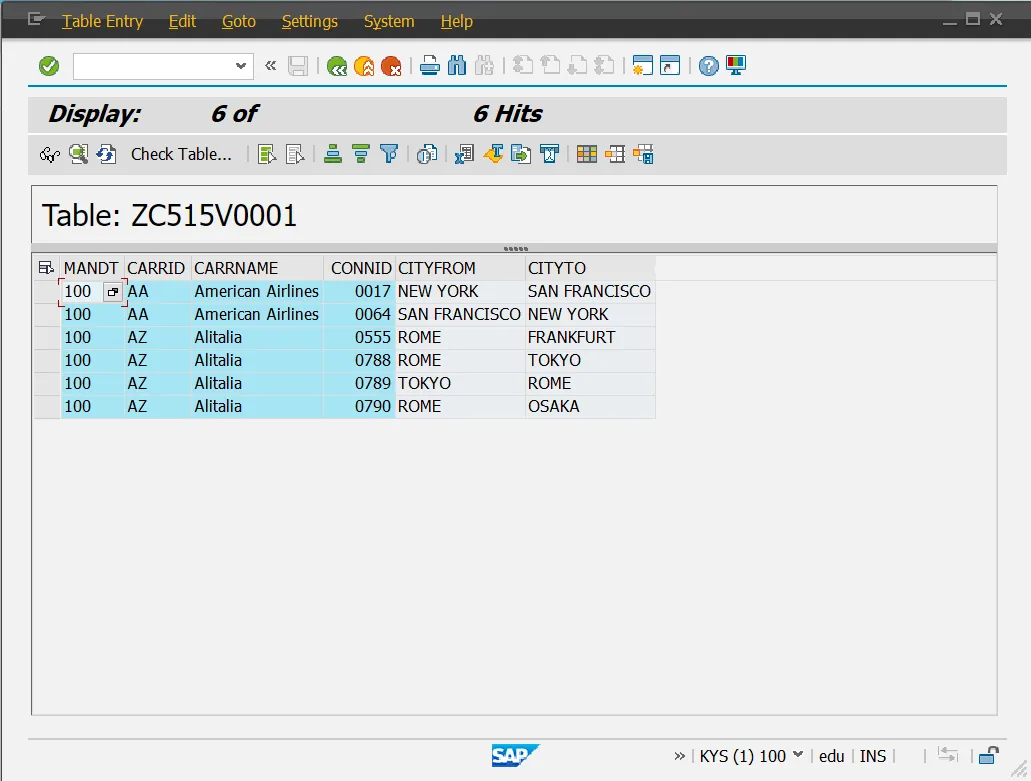Viewport: 1031px width, 781px height.
Task: Click the value help button in MANDT cell
Action: [113, 292]
